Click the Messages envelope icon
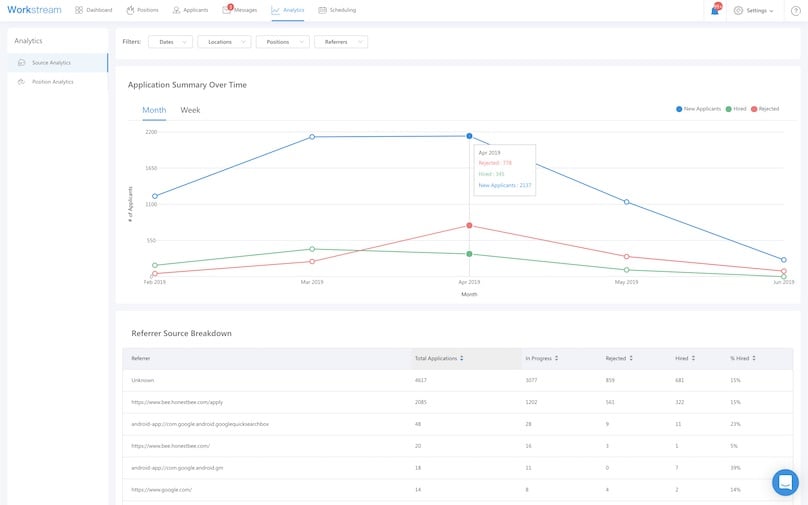 point(227,10)
